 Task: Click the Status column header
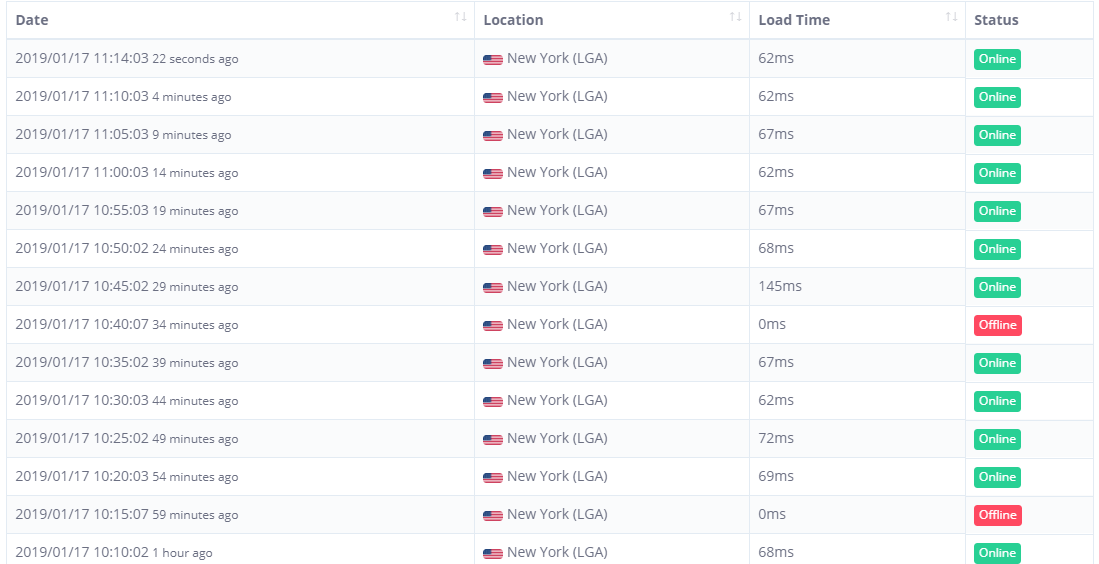996,20
